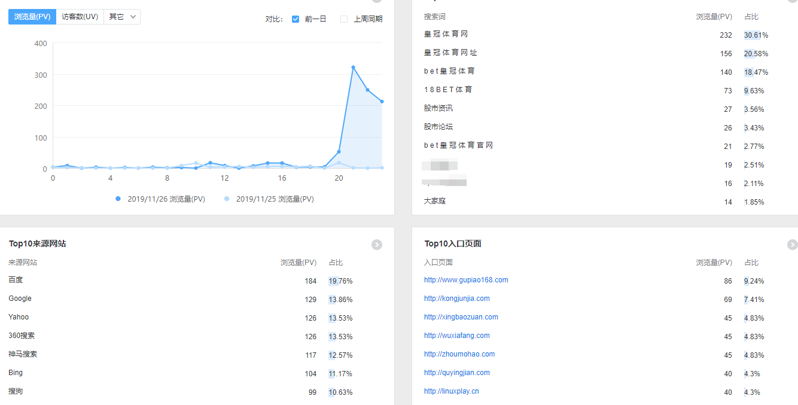Open link http://kongjunjia.com
Screen dimensions: 798x405
click(x=457, y=299)
